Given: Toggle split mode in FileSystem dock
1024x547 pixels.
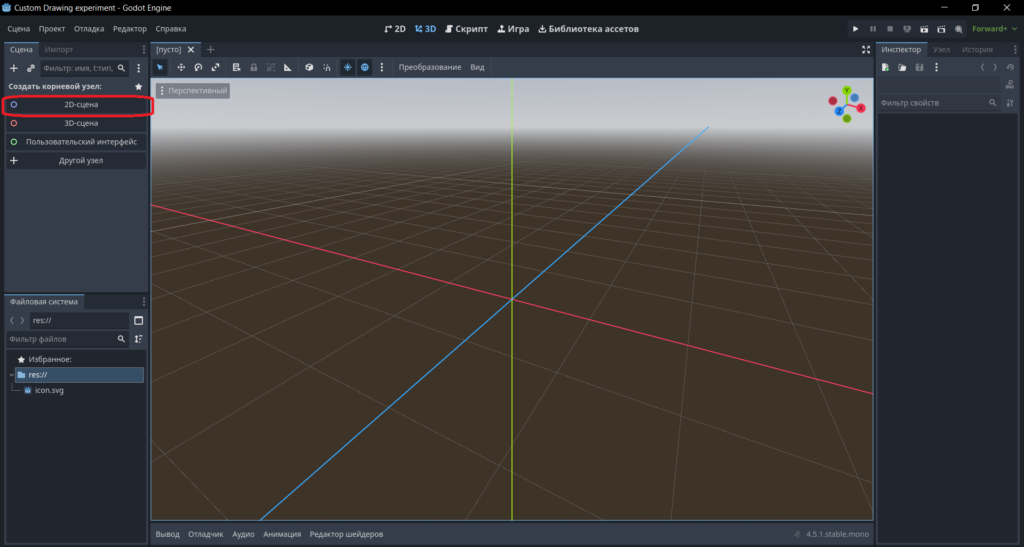Looking at the screenshot, I should tap(138, 320).
